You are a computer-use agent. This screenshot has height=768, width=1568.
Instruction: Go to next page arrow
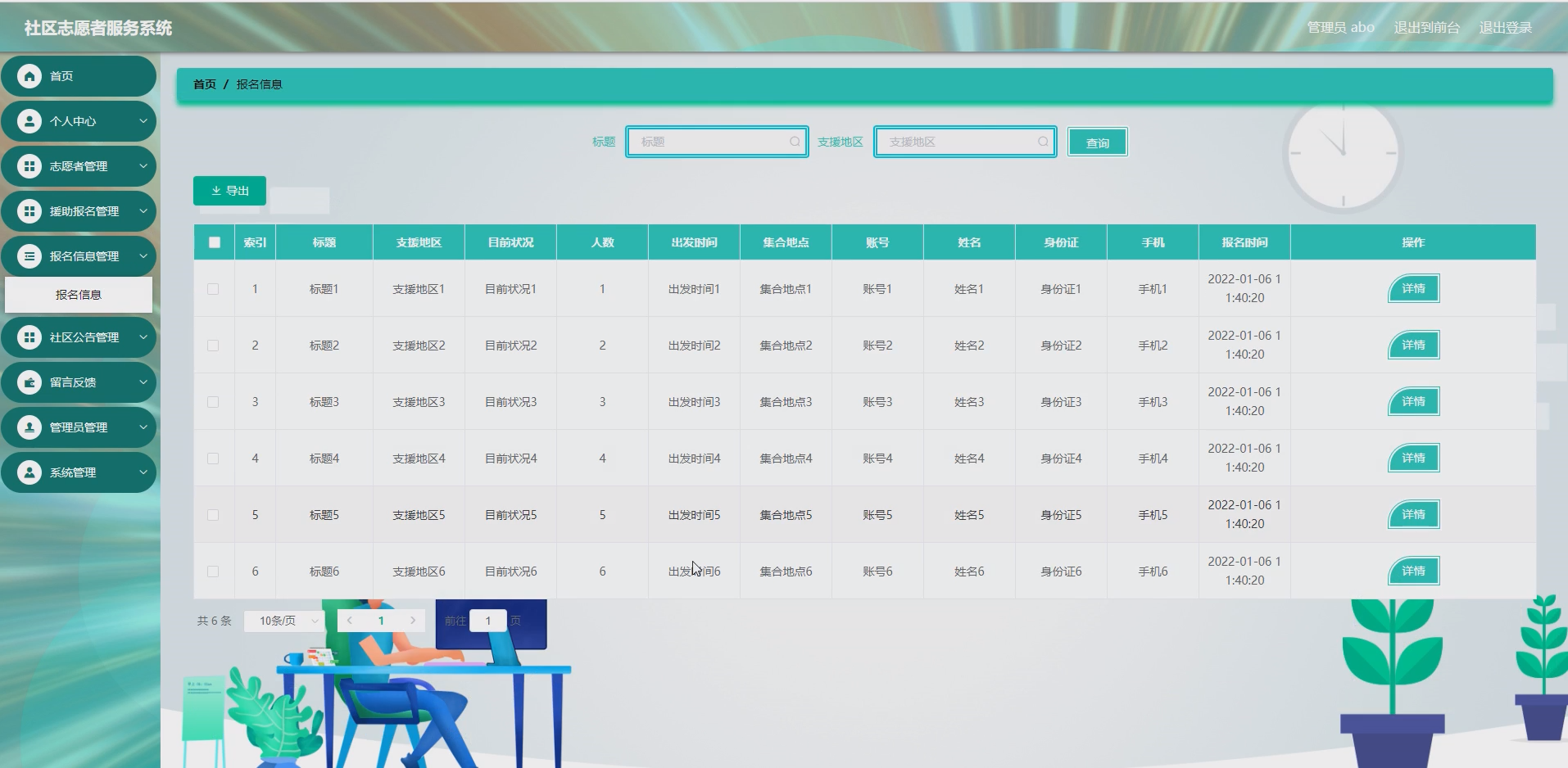[x=413, y=621]
